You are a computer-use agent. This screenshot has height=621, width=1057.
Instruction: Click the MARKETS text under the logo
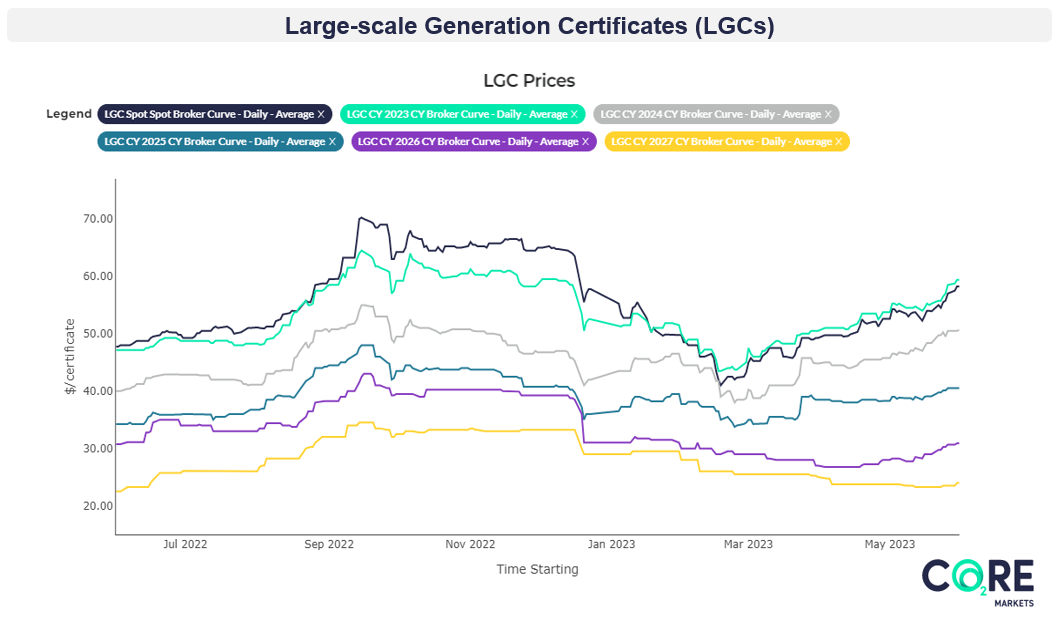point(1015,601)
